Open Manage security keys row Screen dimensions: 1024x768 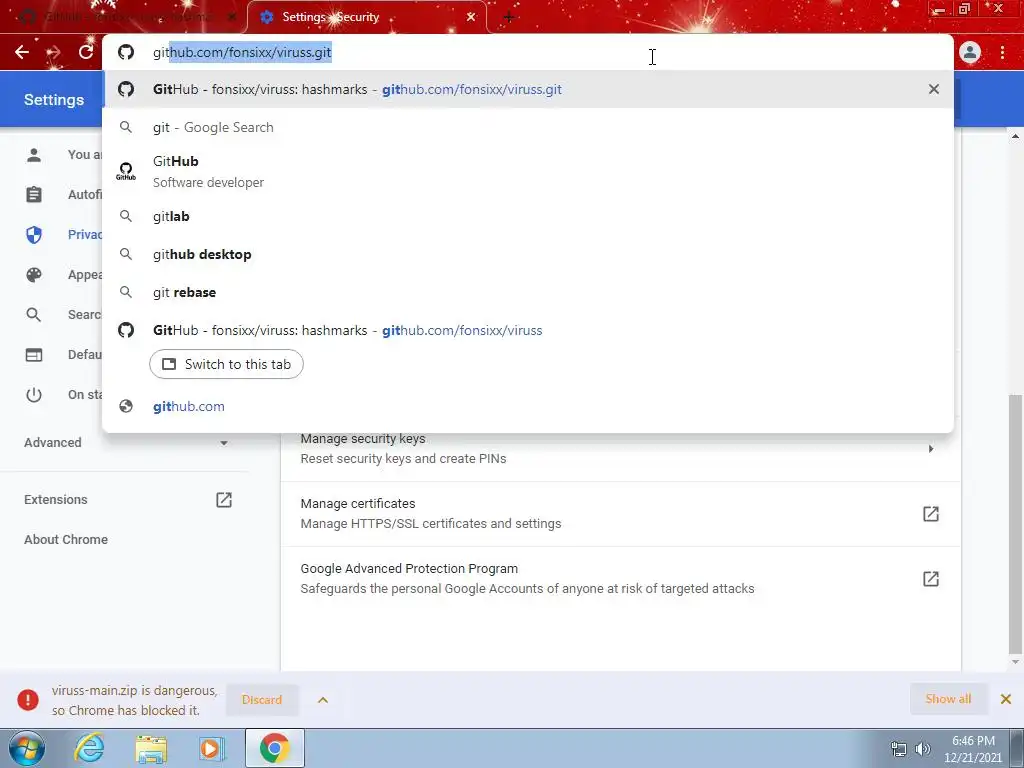click(x=620, y=449)
